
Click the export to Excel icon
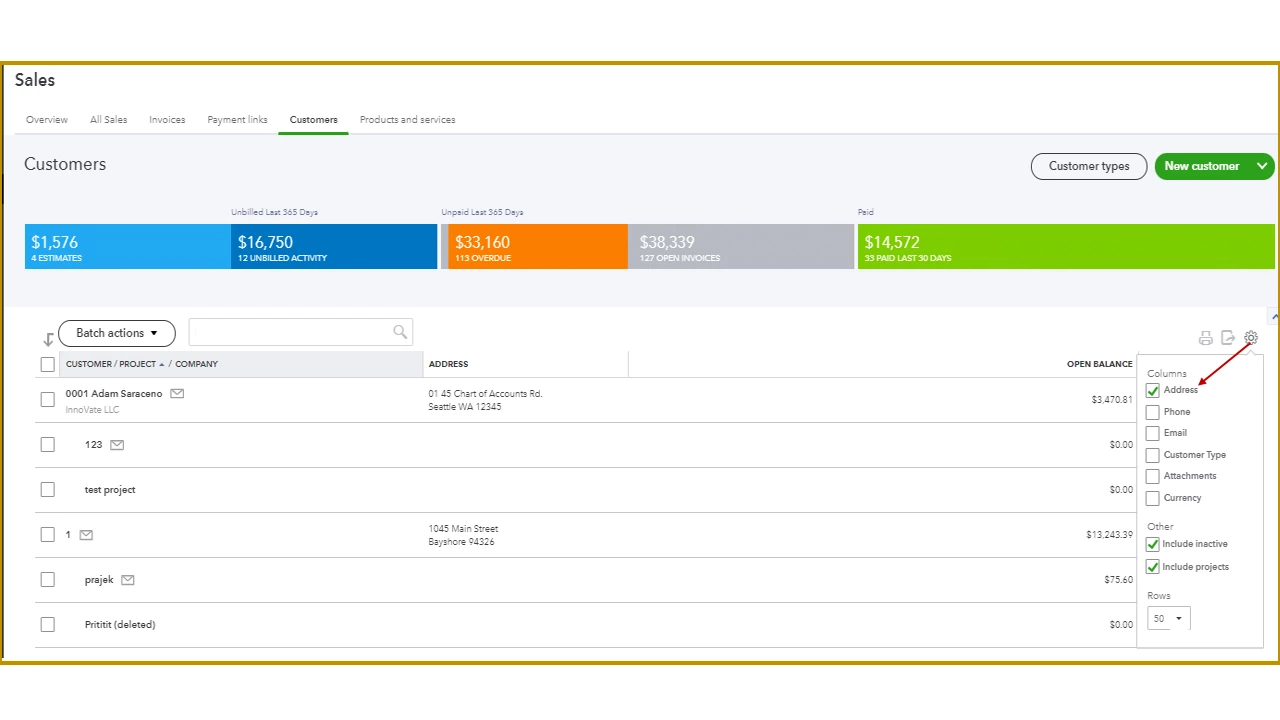pos(1228,338)
